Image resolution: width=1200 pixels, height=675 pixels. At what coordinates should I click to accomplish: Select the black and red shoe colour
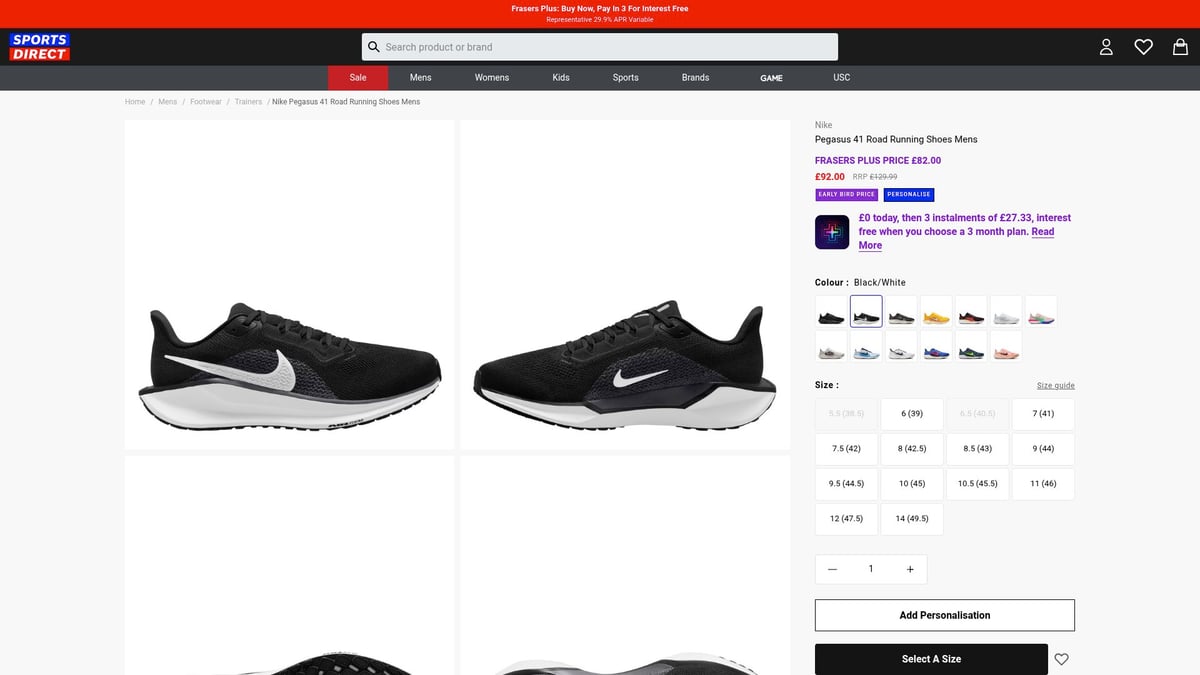pos(971,312)
